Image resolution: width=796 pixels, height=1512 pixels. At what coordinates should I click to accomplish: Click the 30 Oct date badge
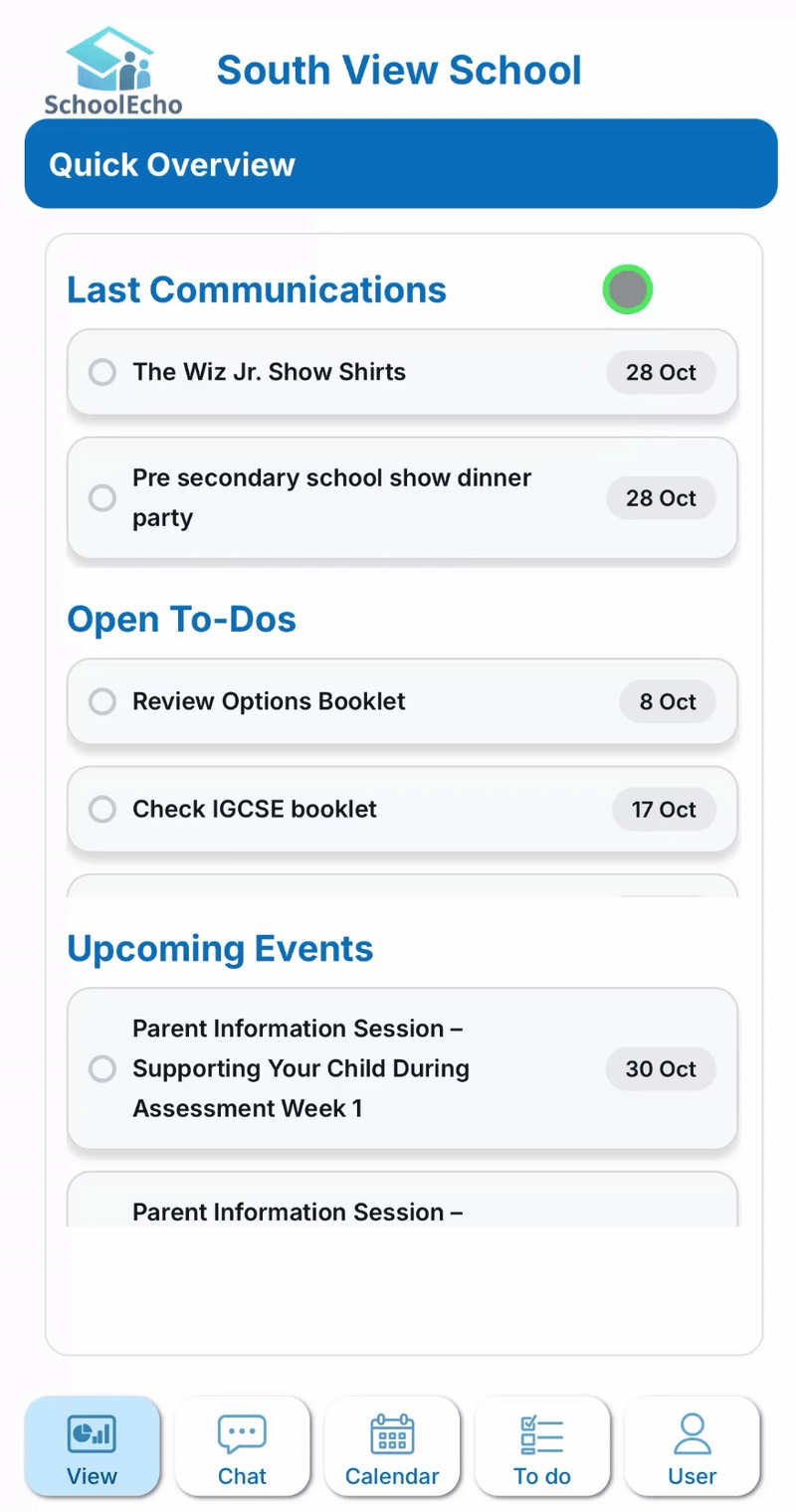click(x=661, y=1068)
